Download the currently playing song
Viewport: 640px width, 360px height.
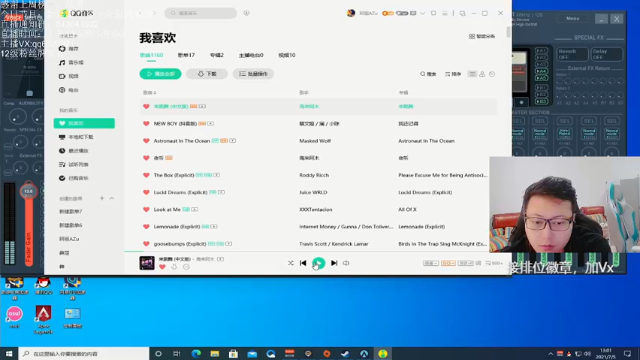pyautogui.click(x=174, y=267)
